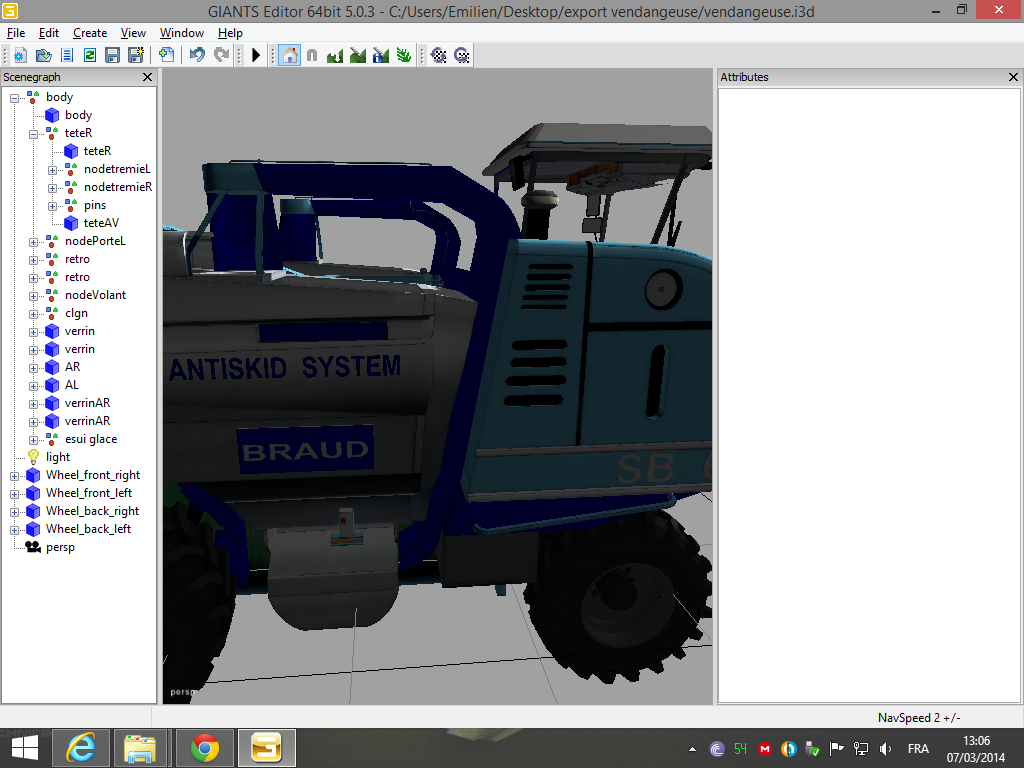Expand the nodetremieR node

click(x=52, y=189)
